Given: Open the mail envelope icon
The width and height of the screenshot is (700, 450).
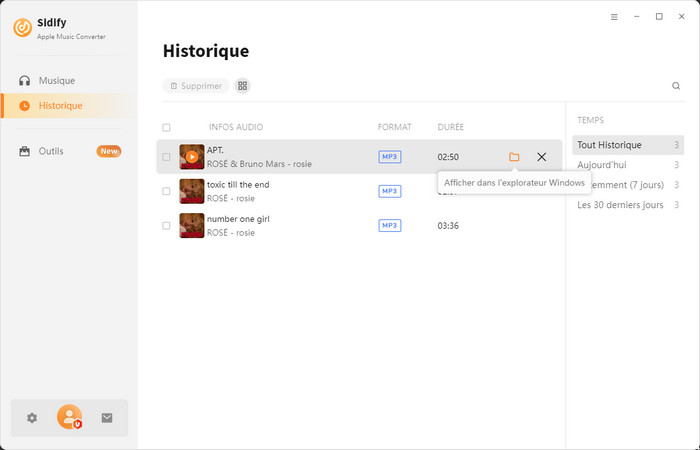Looking at the screenshot, I should pos(107,418).
